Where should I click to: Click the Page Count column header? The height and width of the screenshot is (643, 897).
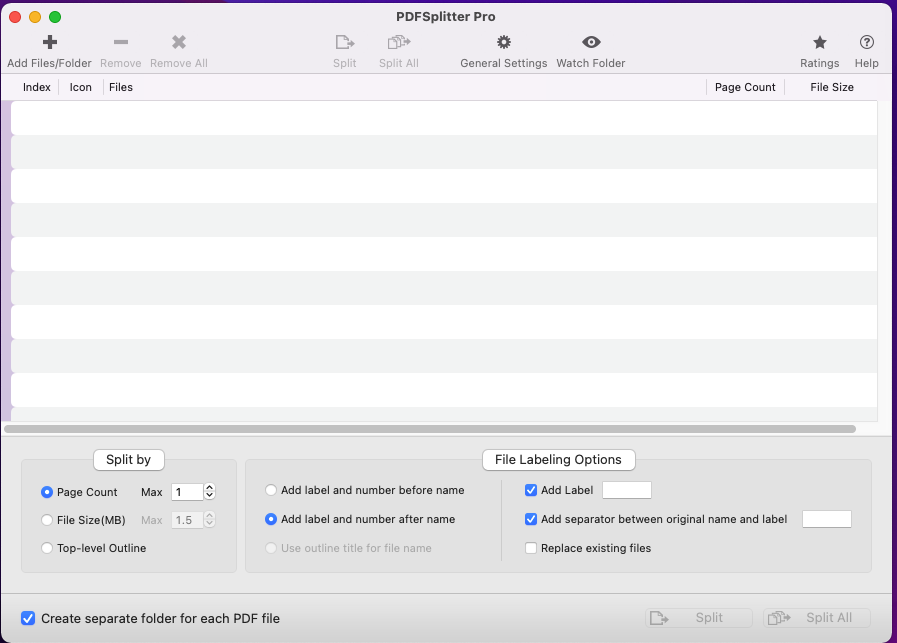[745, 88]
